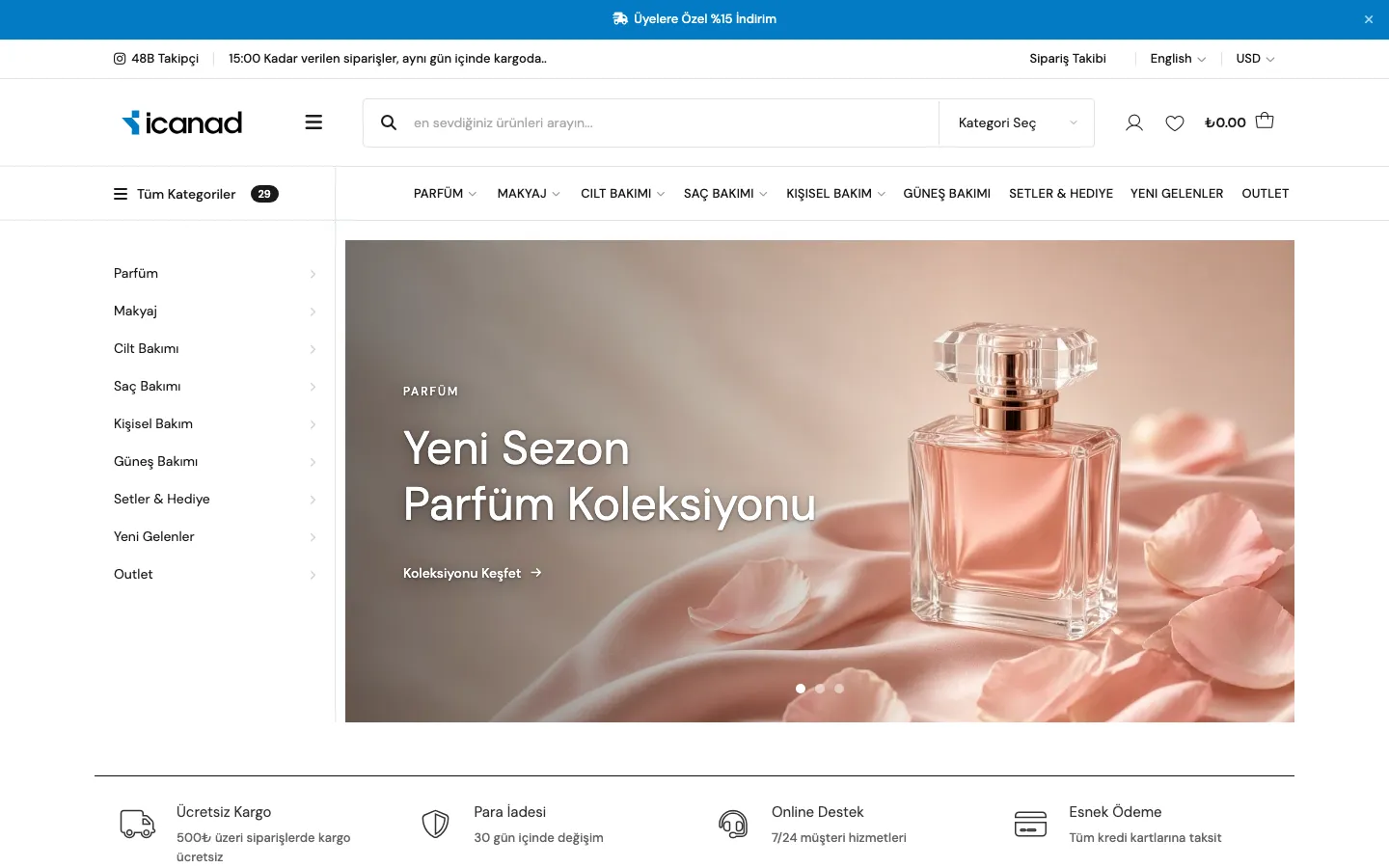Select third slider dot
This screenshot has width=1389, height=868.
click(x=839, y=689)
